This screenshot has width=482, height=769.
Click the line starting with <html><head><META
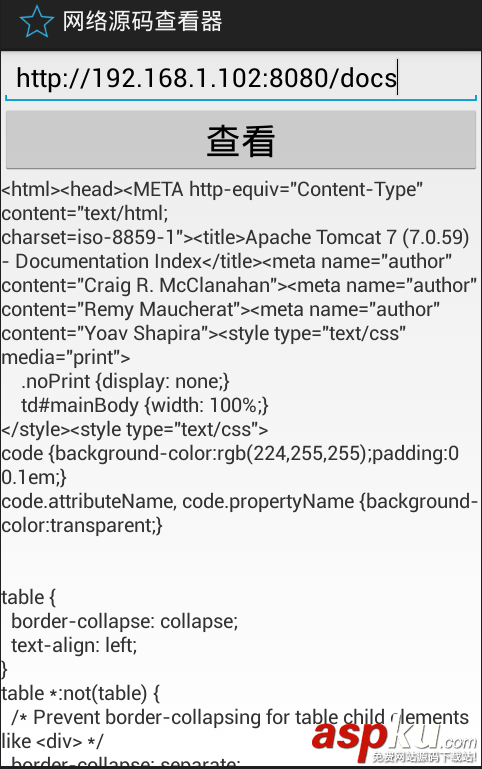point(212,189)
